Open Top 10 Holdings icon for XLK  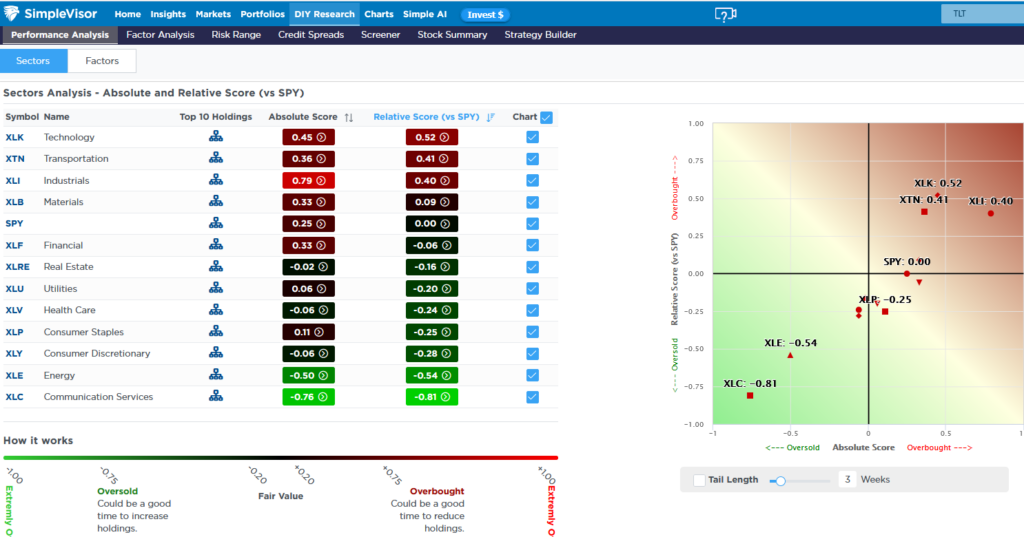point(216,137)
